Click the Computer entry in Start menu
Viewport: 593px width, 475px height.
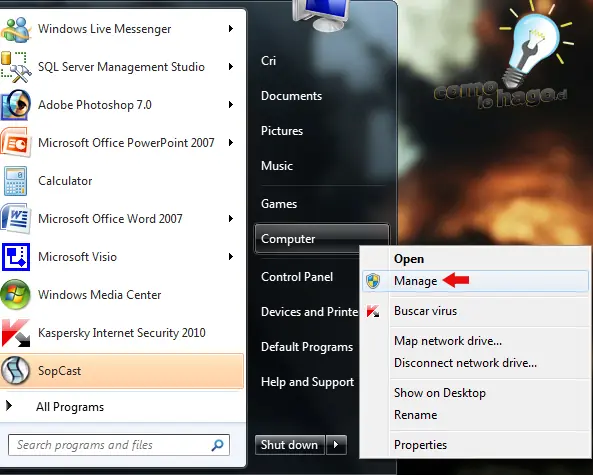pos(321,239)
